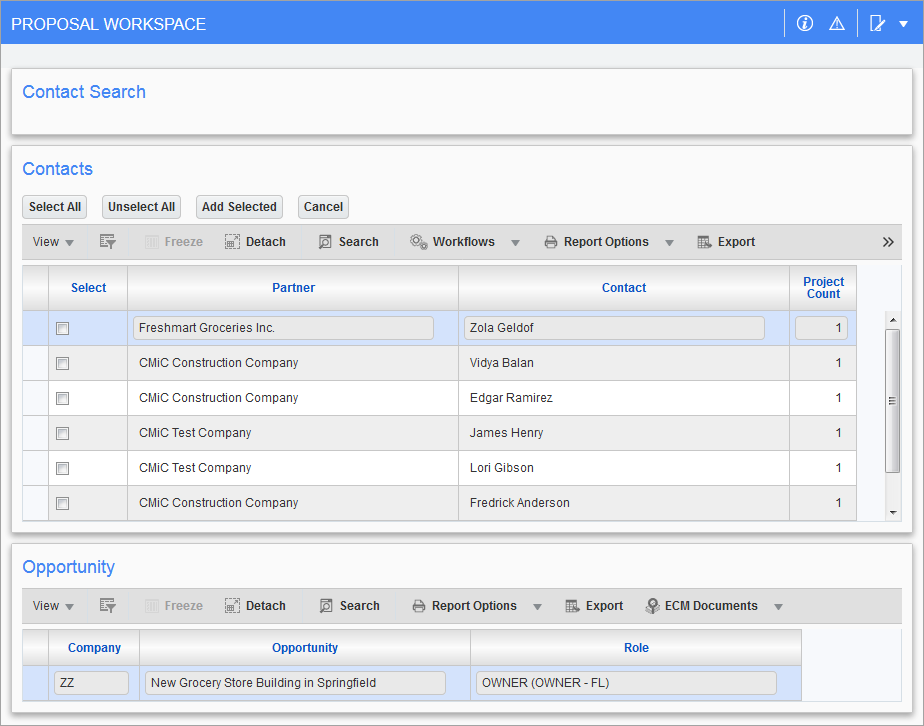Click the Workflows gear icon

coord(418,241)
